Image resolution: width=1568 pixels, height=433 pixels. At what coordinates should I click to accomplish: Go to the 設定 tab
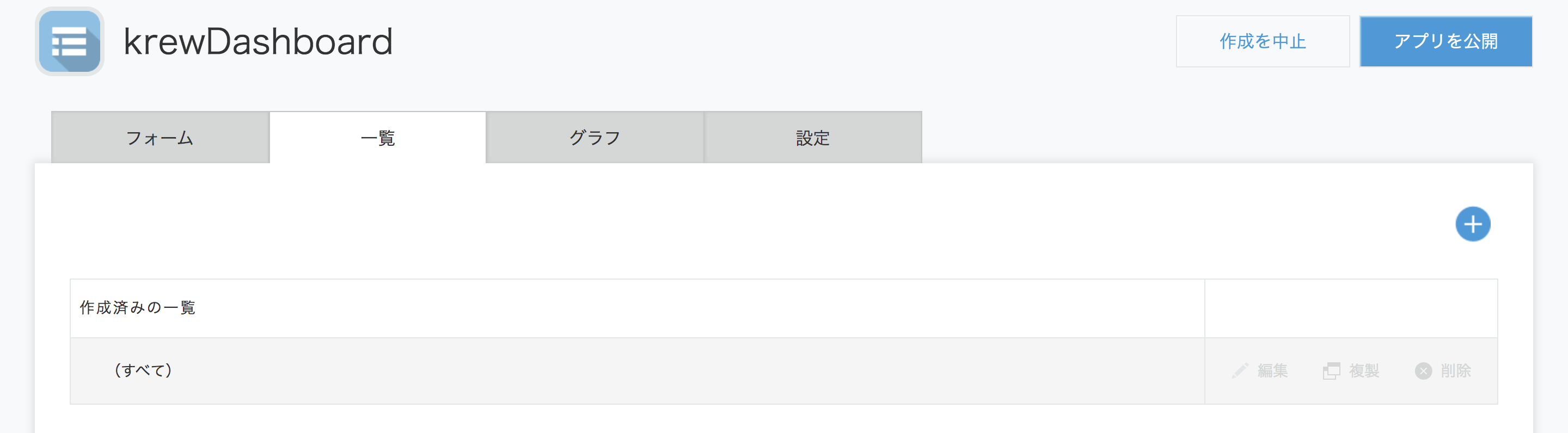813,138
